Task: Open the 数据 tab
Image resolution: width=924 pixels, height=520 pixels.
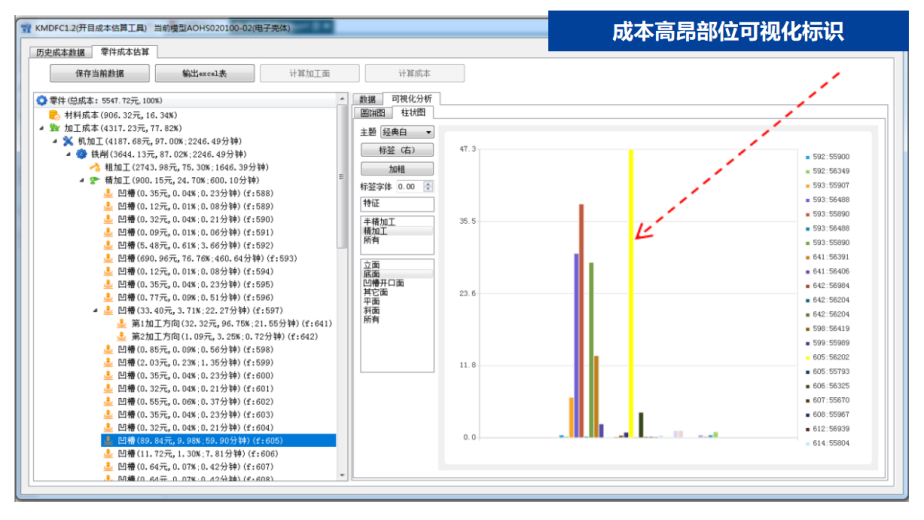Action: (x=368, y=99)
